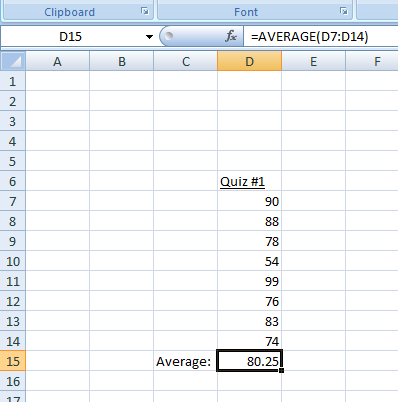Select row 10 header
The height and width of the screenshot is (402, 398).
13,261
